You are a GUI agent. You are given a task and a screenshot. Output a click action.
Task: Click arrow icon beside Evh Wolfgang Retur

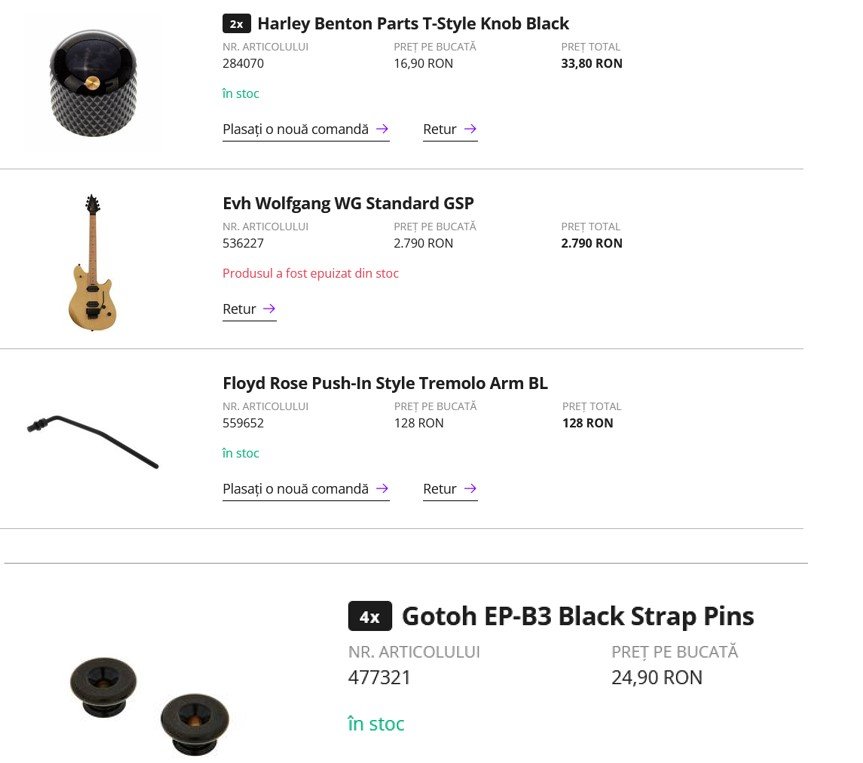269,309
